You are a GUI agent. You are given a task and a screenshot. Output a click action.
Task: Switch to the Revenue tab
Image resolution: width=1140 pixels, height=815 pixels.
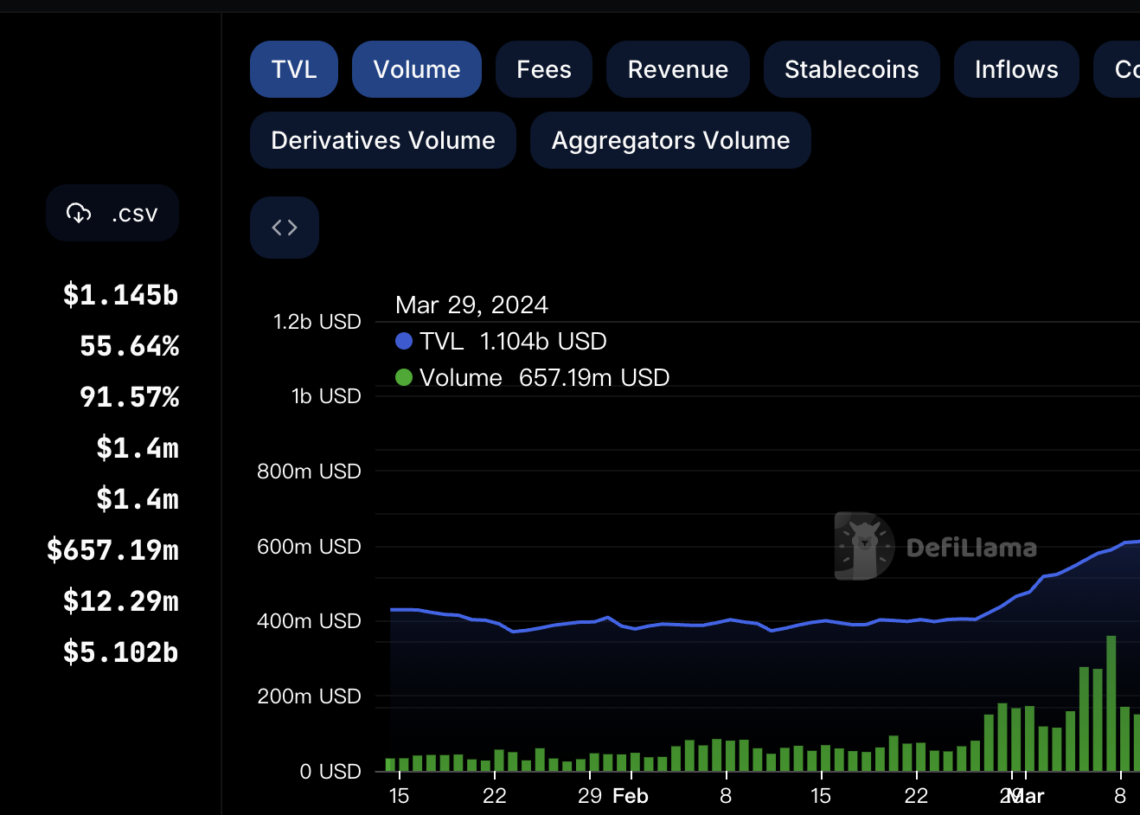(677, 69)
